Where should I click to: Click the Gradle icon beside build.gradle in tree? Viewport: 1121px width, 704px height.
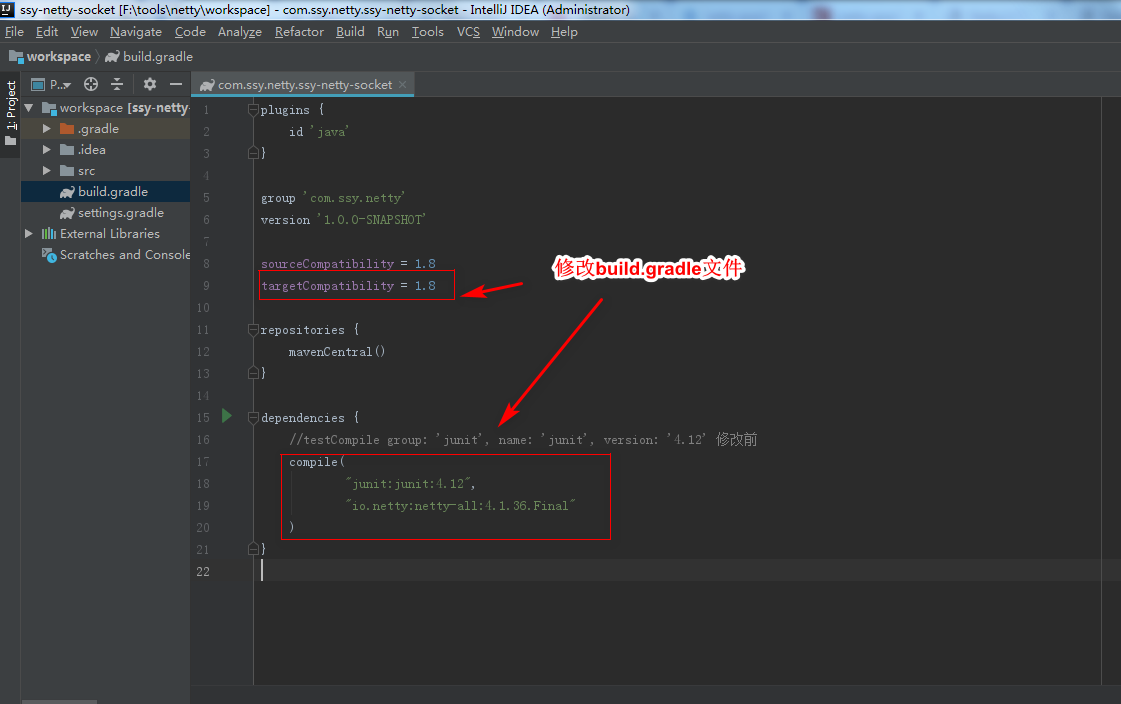click(67, 192)
